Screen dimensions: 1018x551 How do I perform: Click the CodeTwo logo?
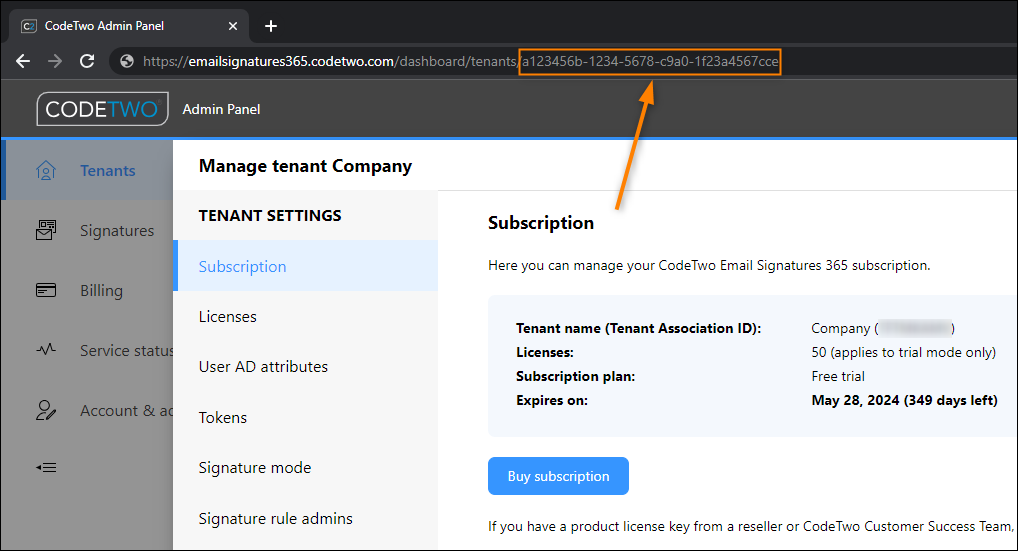point(103,109)
